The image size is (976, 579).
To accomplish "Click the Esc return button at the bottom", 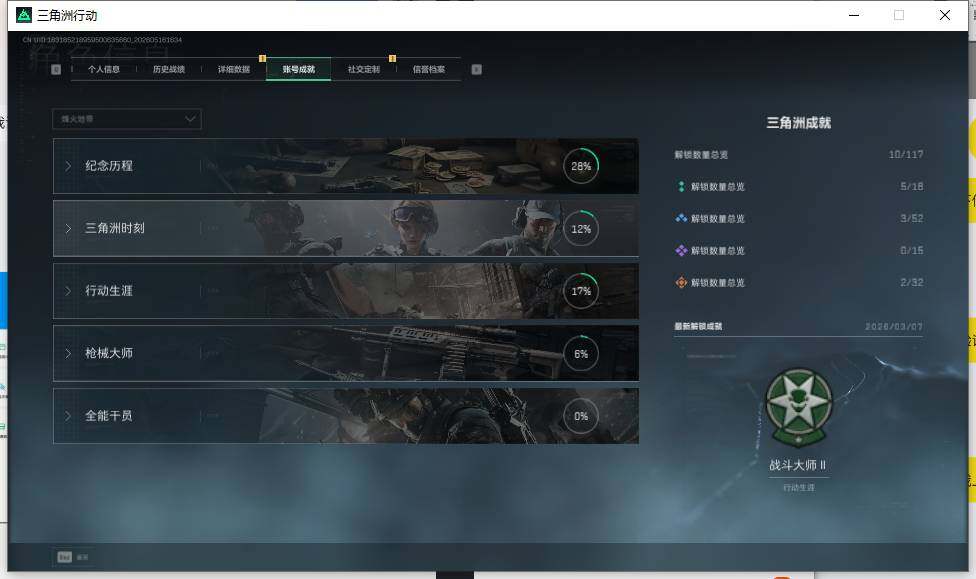I will (73, 557).
